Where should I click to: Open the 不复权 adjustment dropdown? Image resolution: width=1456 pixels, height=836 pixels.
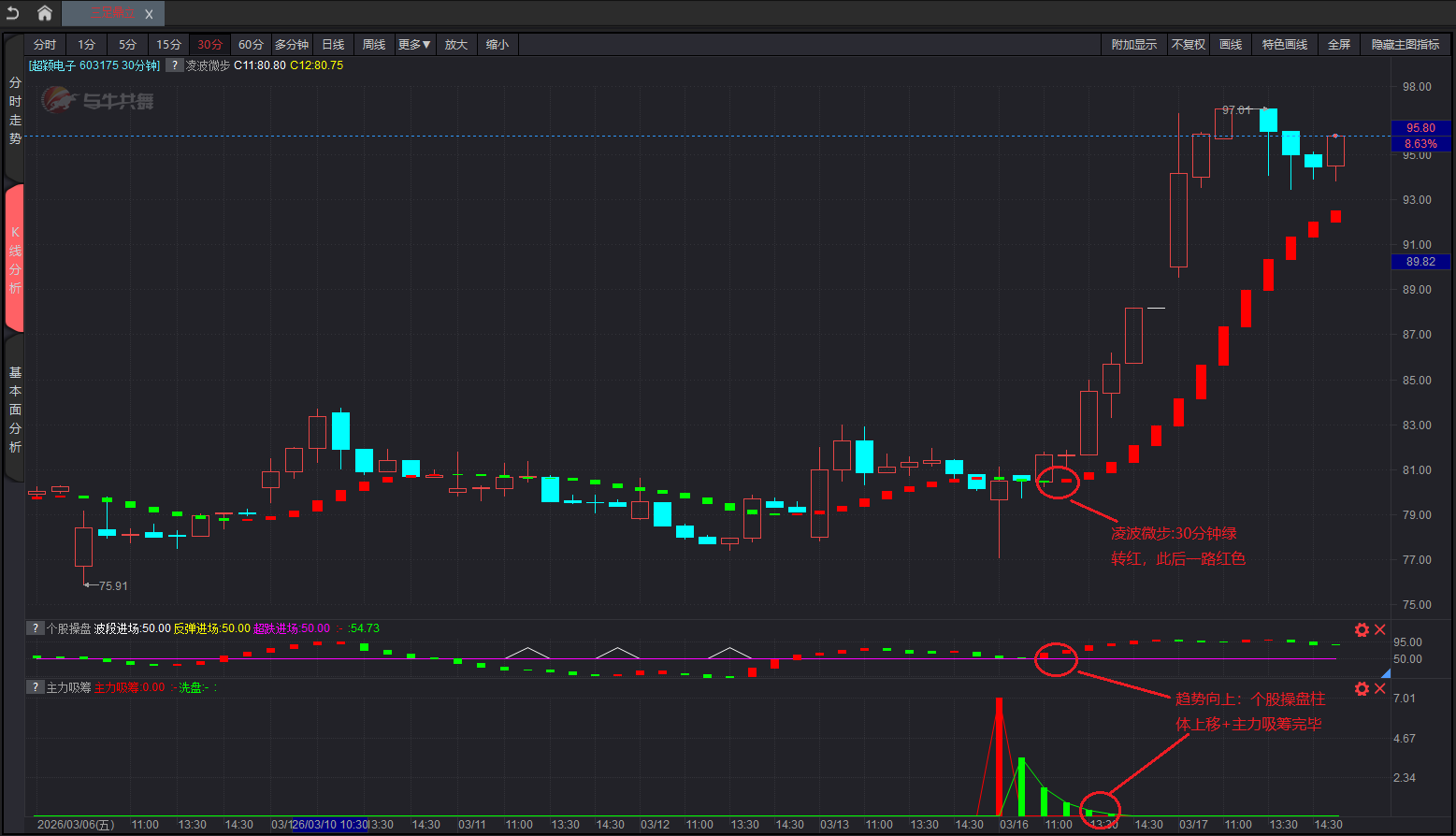1189,45
